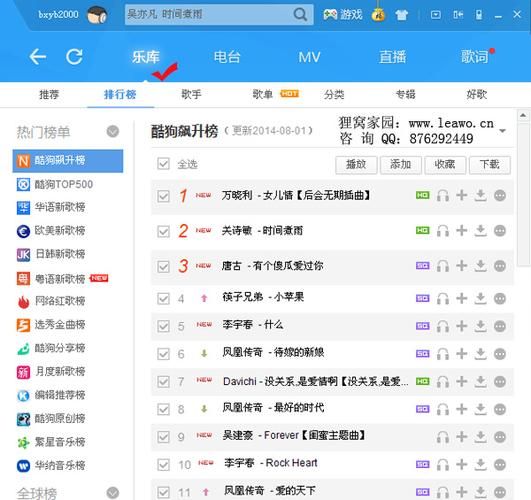Open the mini mode icon in title bar

coord(458,15)
